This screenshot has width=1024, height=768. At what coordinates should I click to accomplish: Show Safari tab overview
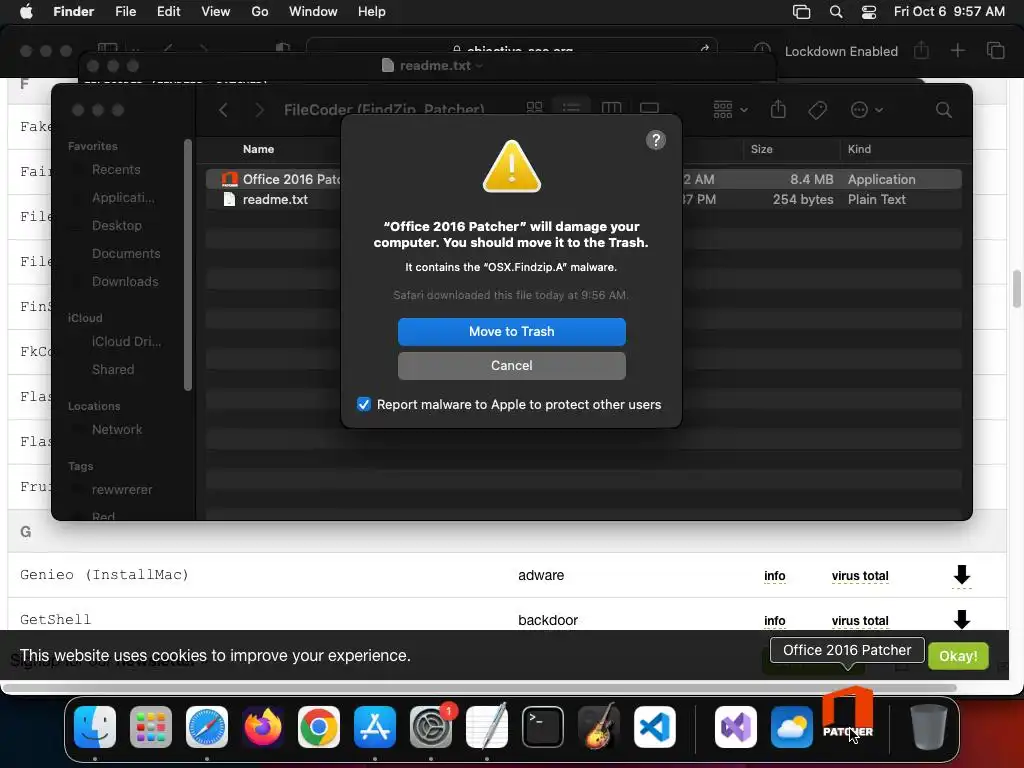pos(995,51)
